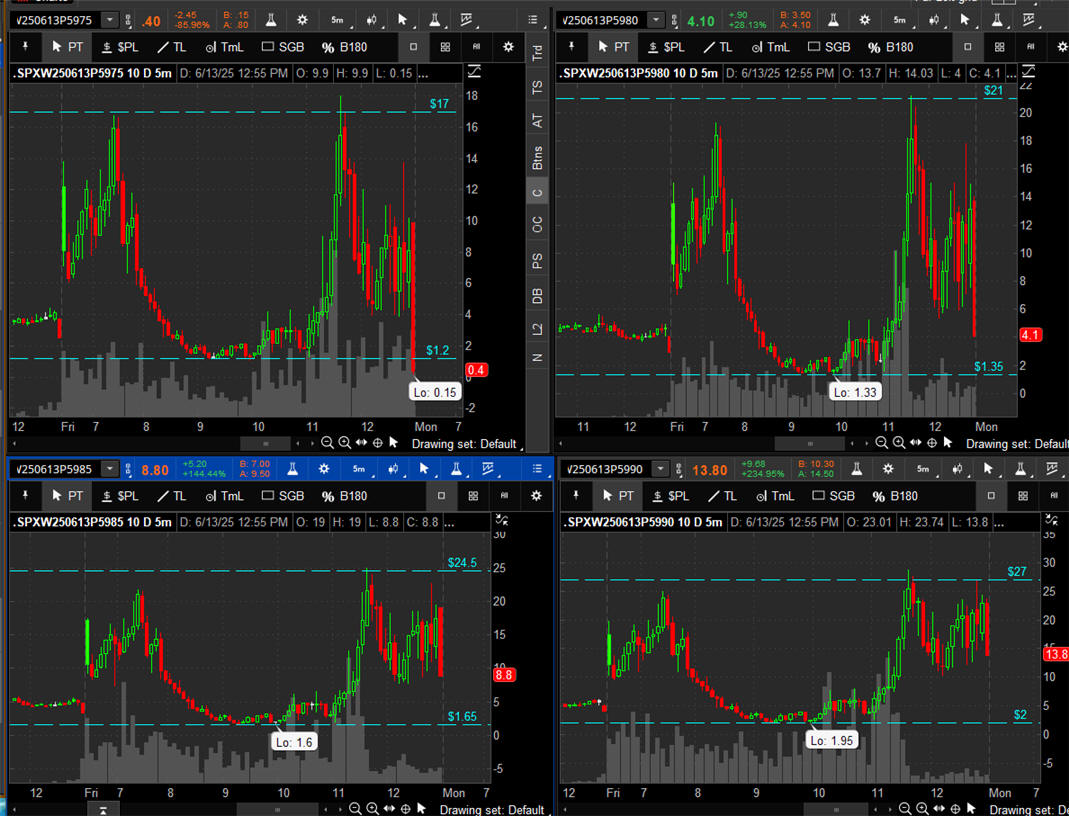
Task: Open Patterns icon in P5975 chart header
Action: click(466, 20)
